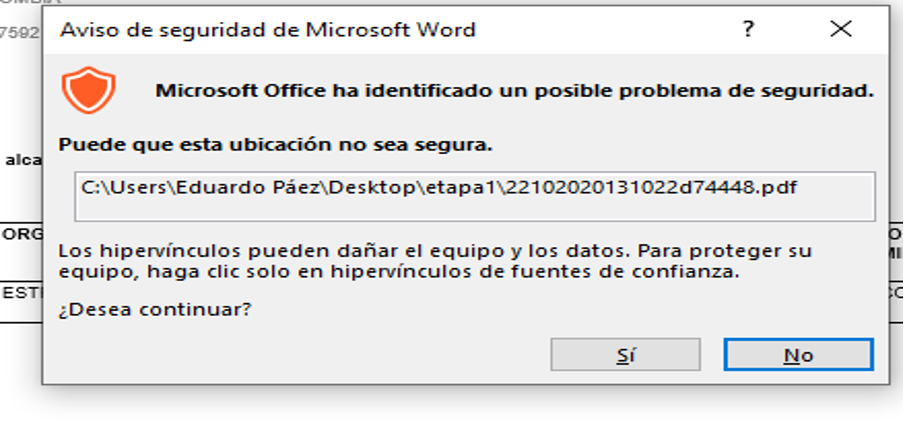
Task: Click the ESTI table cell behind dialog
Action: [21, 293]
